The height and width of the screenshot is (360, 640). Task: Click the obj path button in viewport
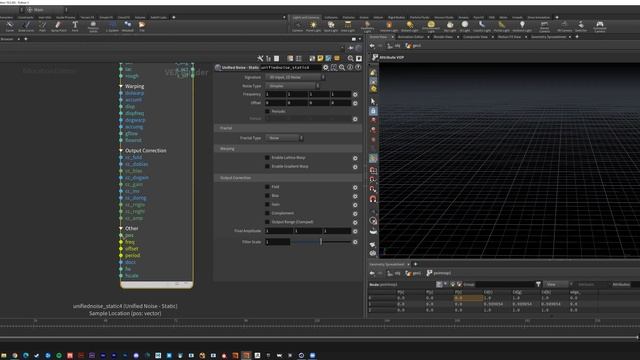click(x=394, y=46)
